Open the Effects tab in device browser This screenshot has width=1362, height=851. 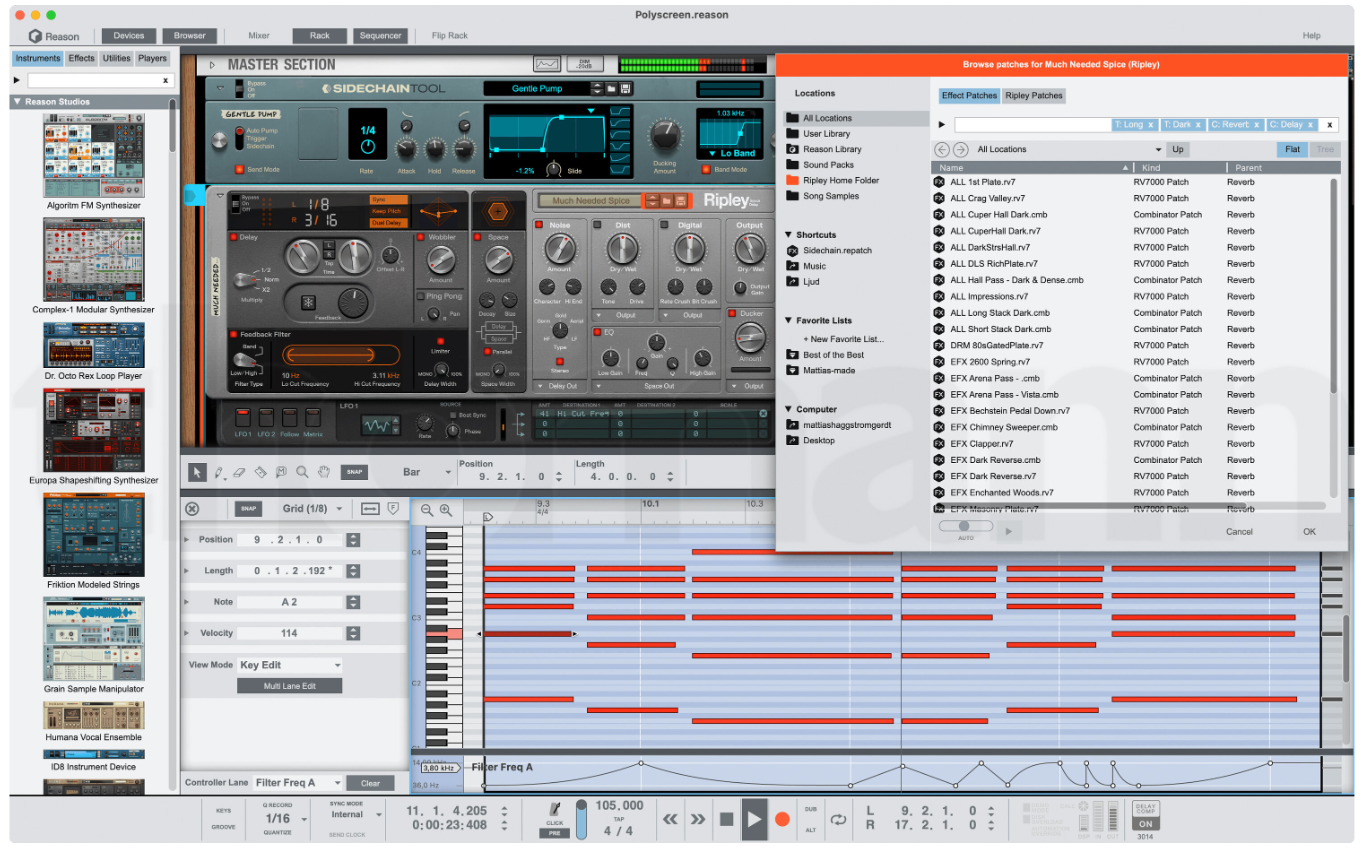point(81,58)
